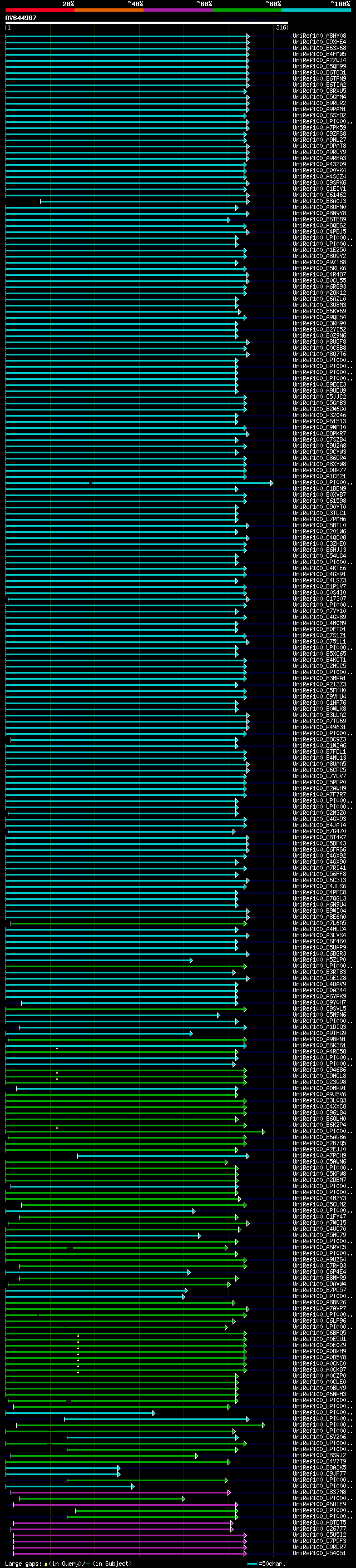356x1568 pixels.
Task: Click hit label UniRef100_Q8T4K7
Action: tap(319, 838)
